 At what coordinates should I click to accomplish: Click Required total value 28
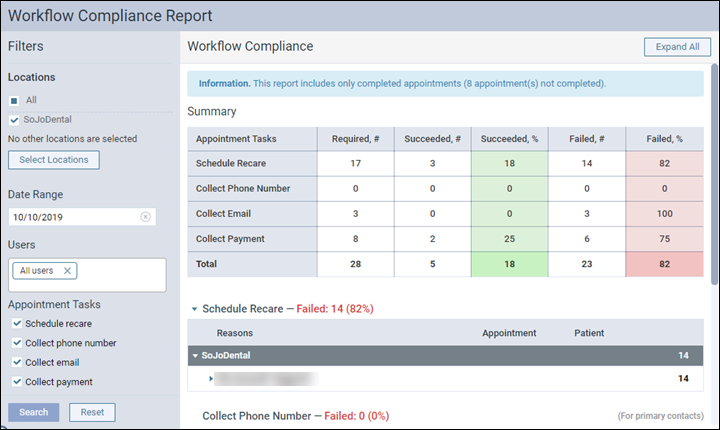coord(355,264)
